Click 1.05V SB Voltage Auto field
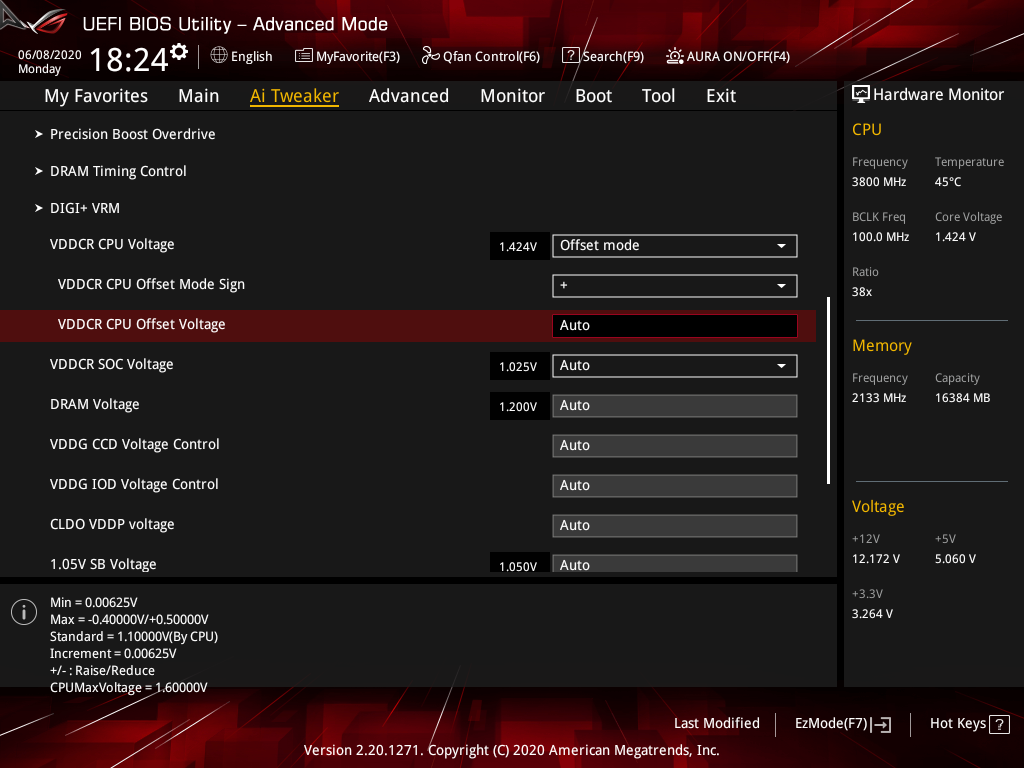Image resolution: width=1024 pixels, height=768 pixels. pyautogui.click(x=675, y=564)
